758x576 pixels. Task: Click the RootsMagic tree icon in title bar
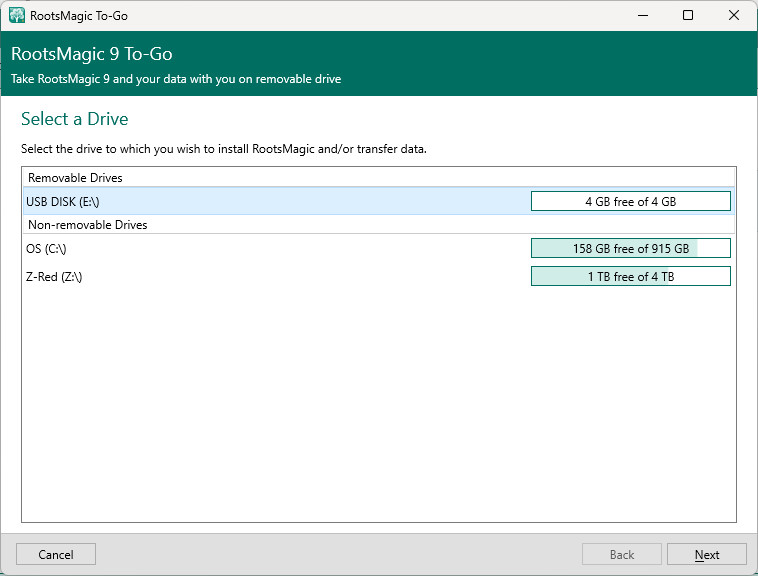tap(17, 16)
